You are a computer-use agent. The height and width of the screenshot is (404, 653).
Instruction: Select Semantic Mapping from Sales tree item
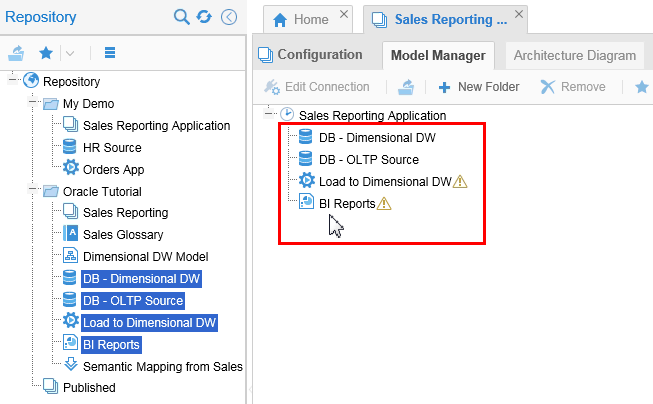point(162,366)
